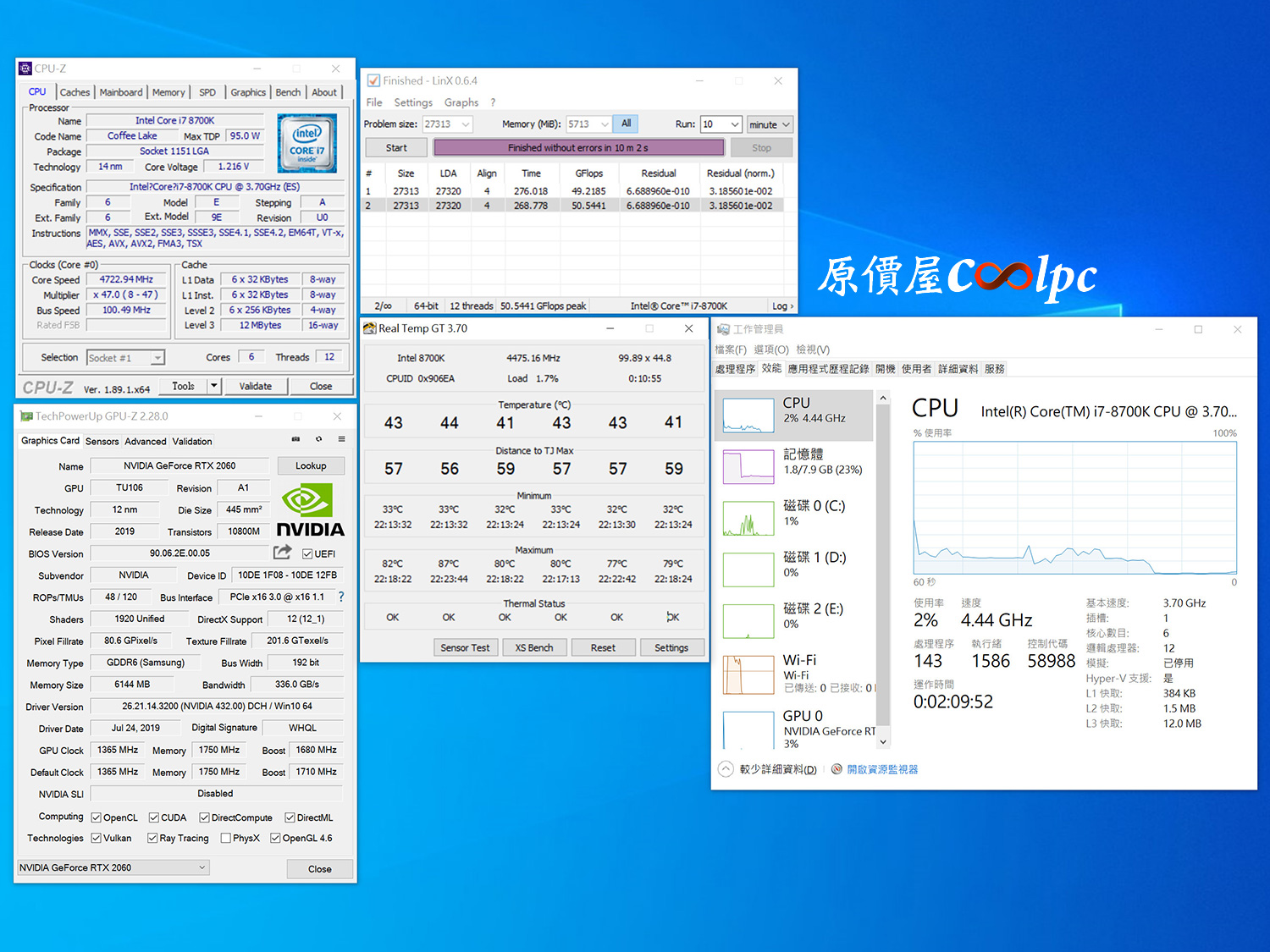Click 較少詳細資料 link in Task Manager
The width and height of the screenshot is (1270, 952).
[x=778, y=769]
